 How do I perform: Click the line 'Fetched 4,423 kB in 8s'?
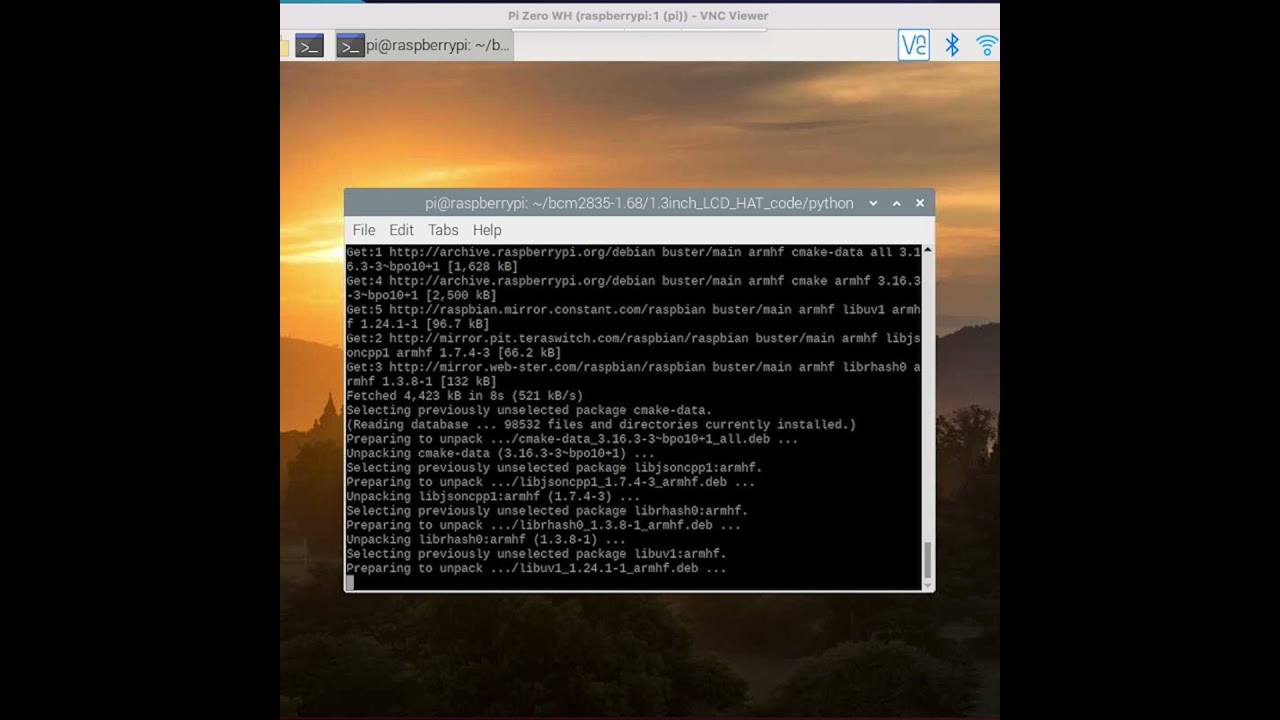[464, 396]
